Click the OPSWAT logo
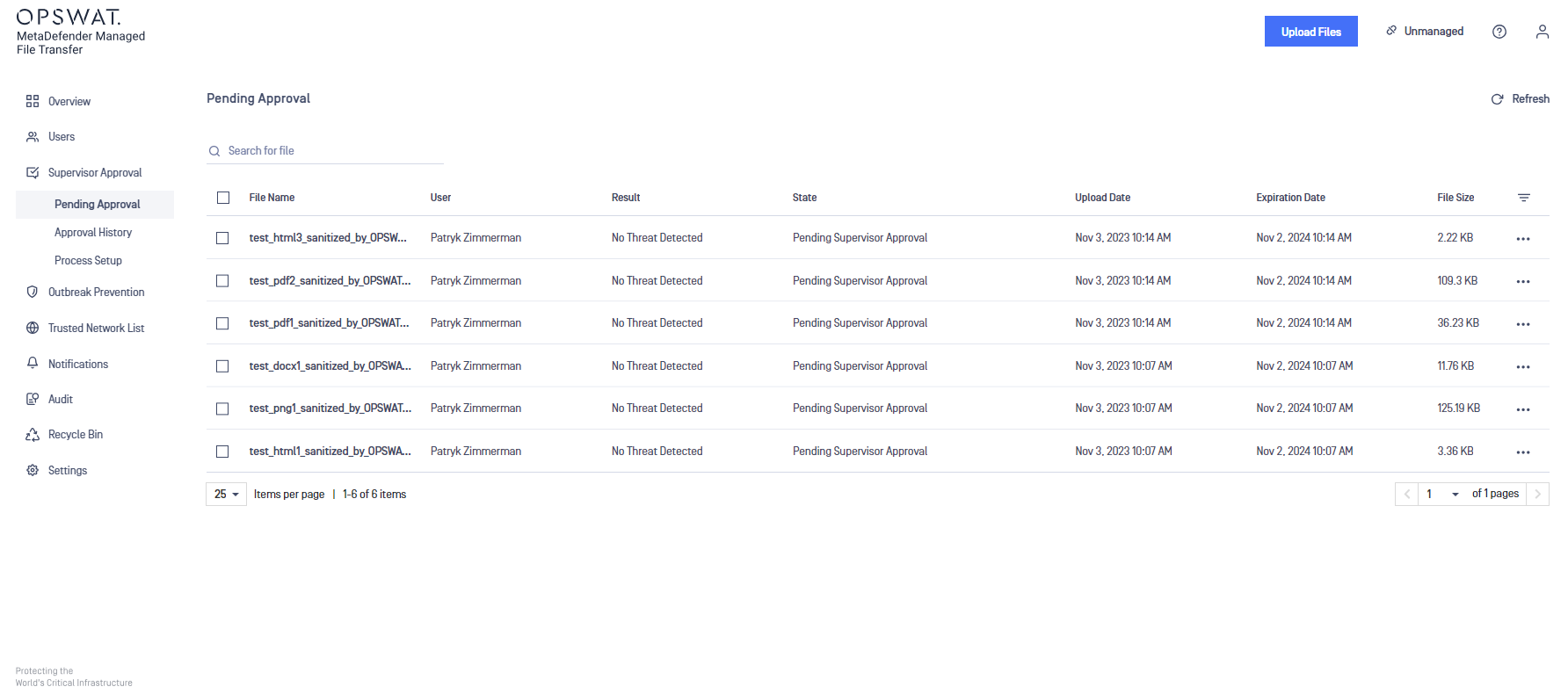The width and height of the screenshot is (1568, 694). [69, 17]
